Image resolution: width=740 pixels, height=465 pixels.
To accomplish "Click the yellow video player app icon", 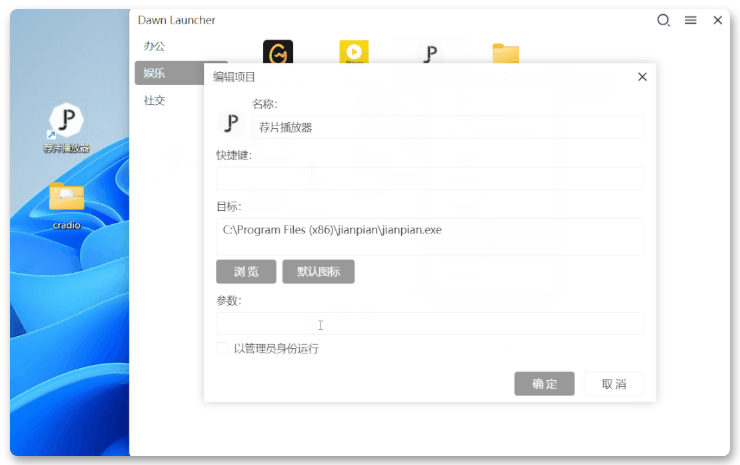I will [353, 53].
